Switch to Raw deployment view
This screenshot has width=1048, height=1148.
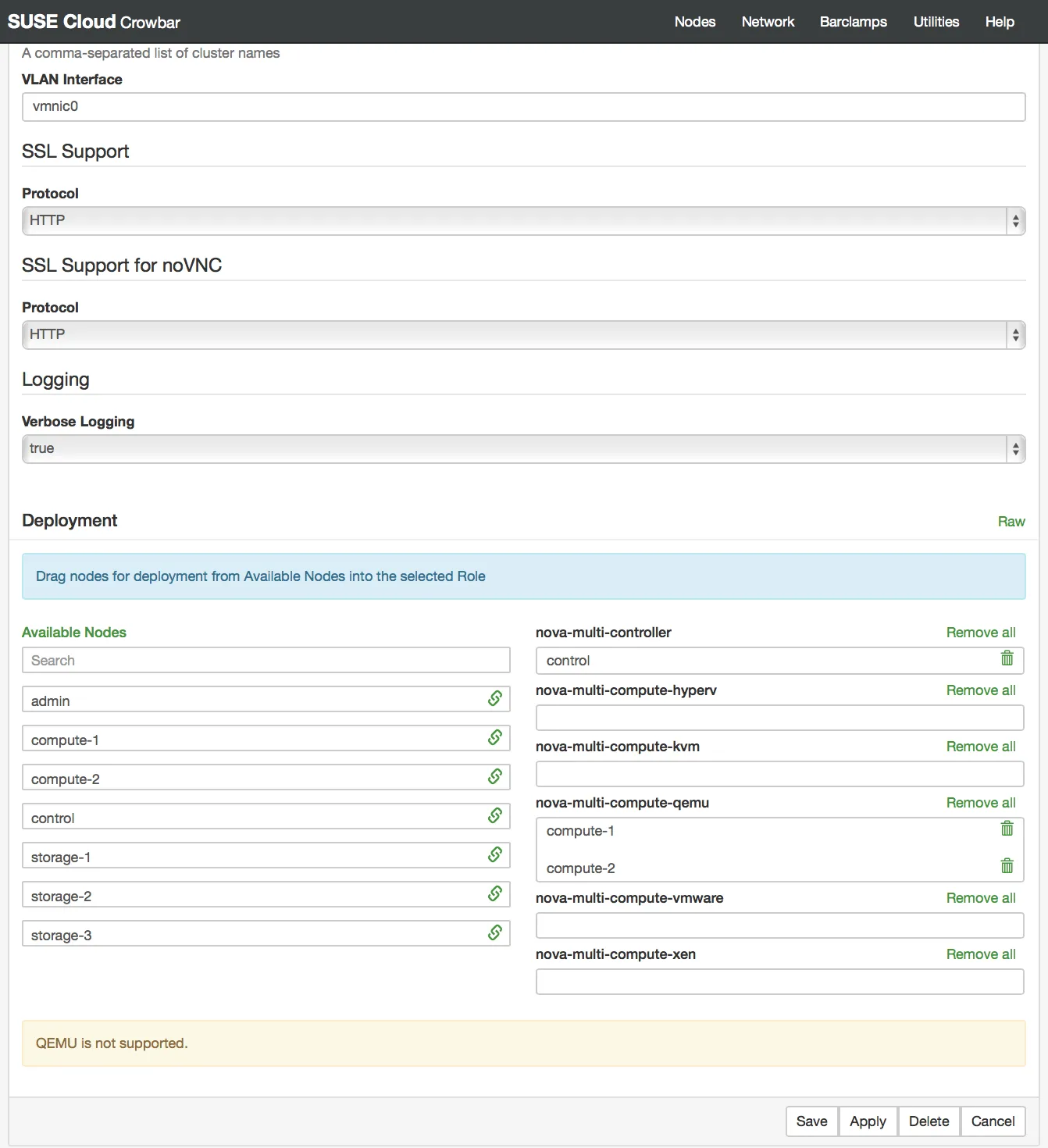tap(1011, 522)
